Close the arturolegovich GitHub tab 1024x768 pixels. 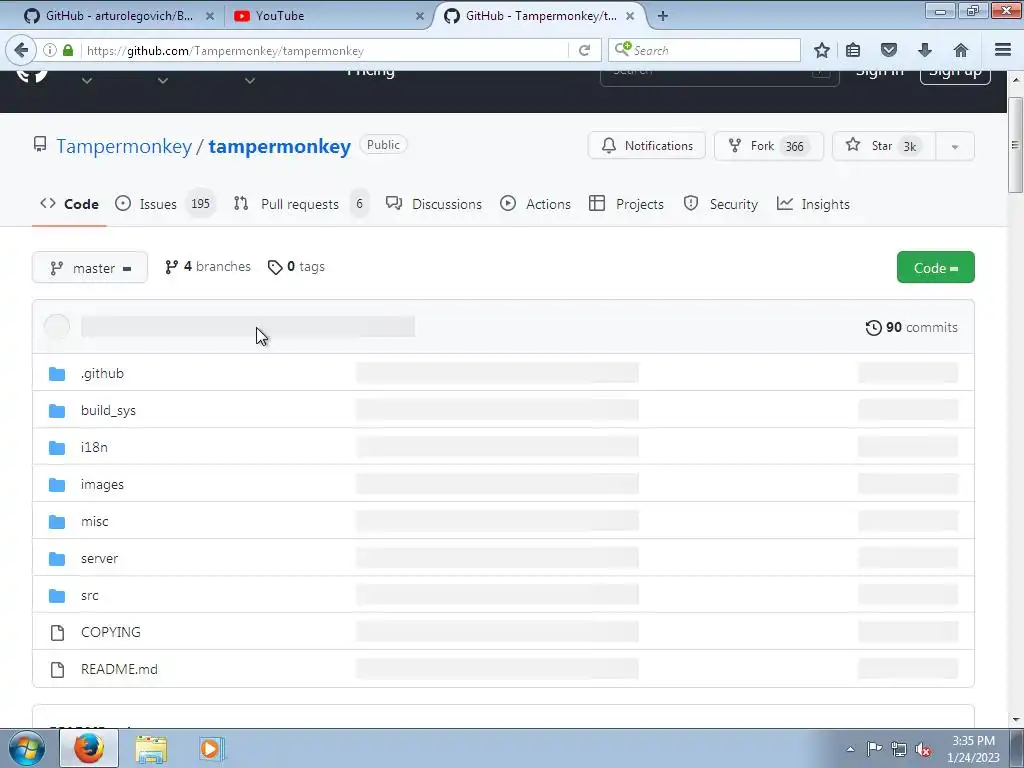210,16
